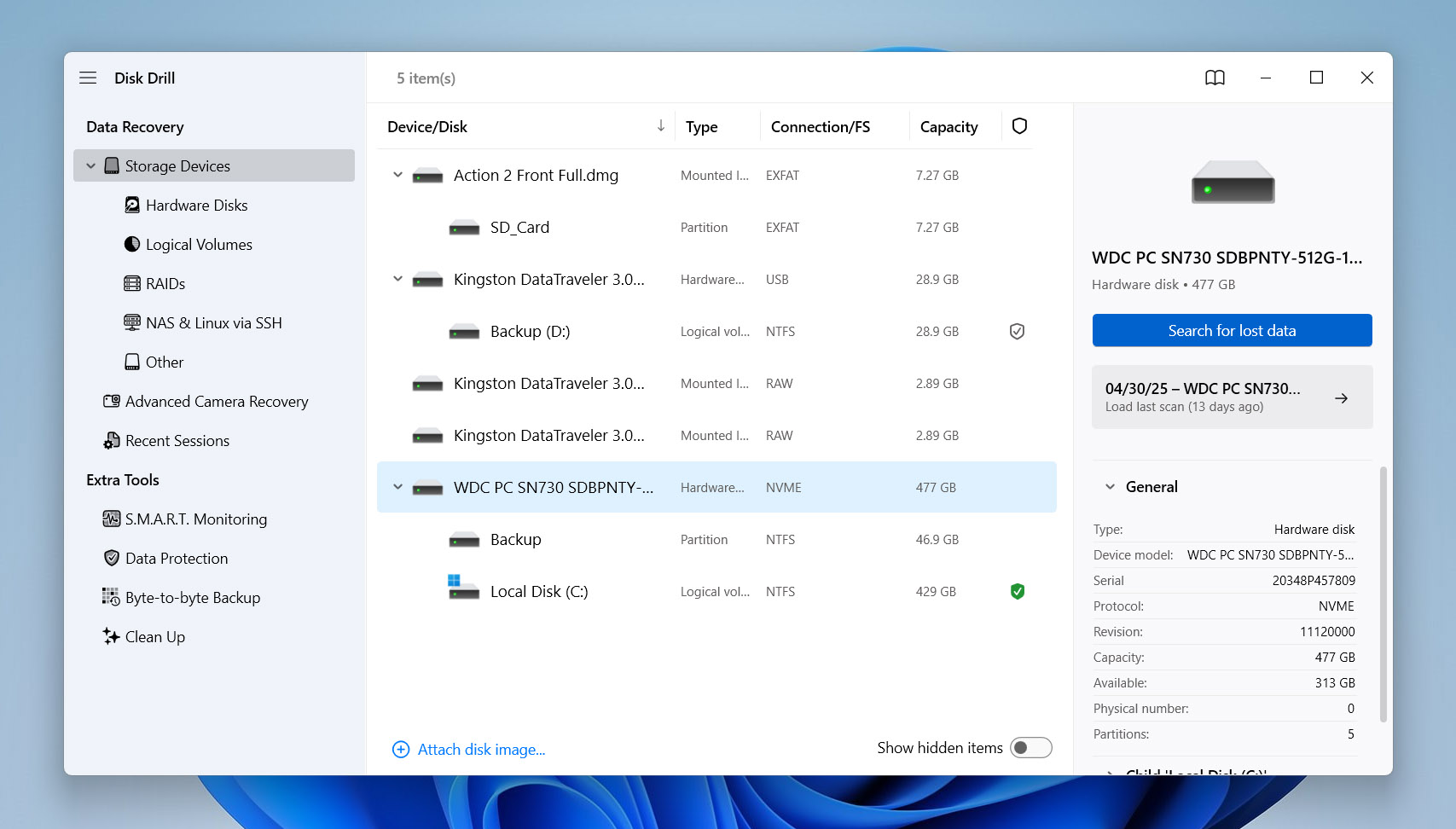Click the protection shield column header icon
1456x829 pixels.
coord(1019,126)
